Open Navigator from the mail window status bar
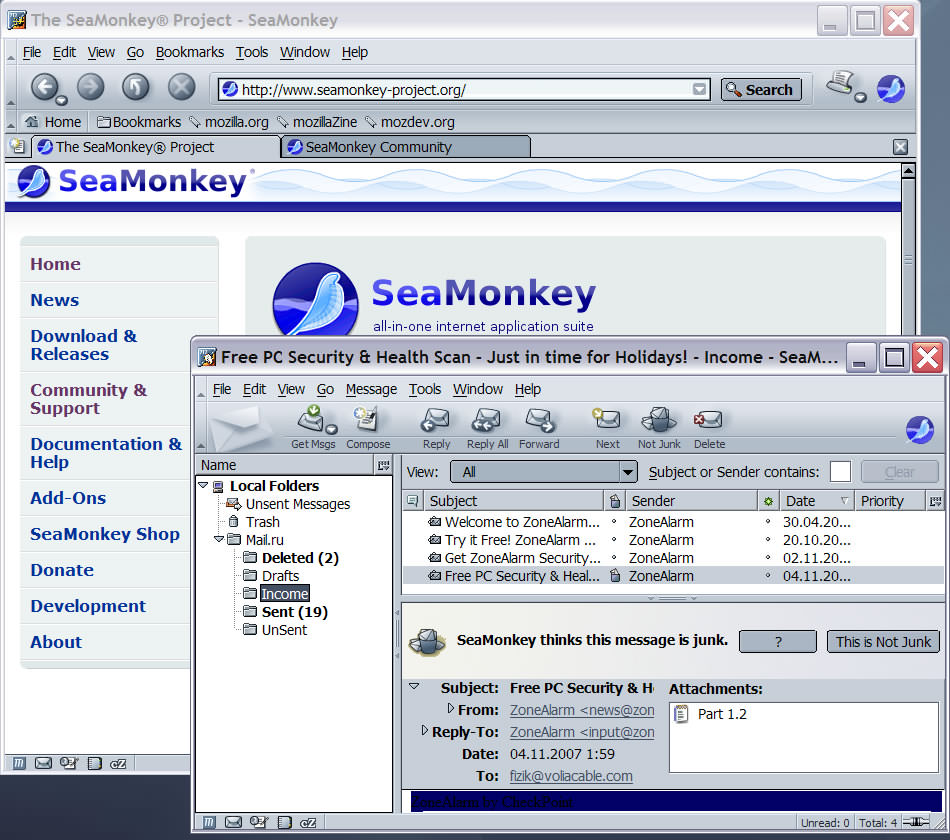This screenshot has width=950, height=840. coord(209,822)
